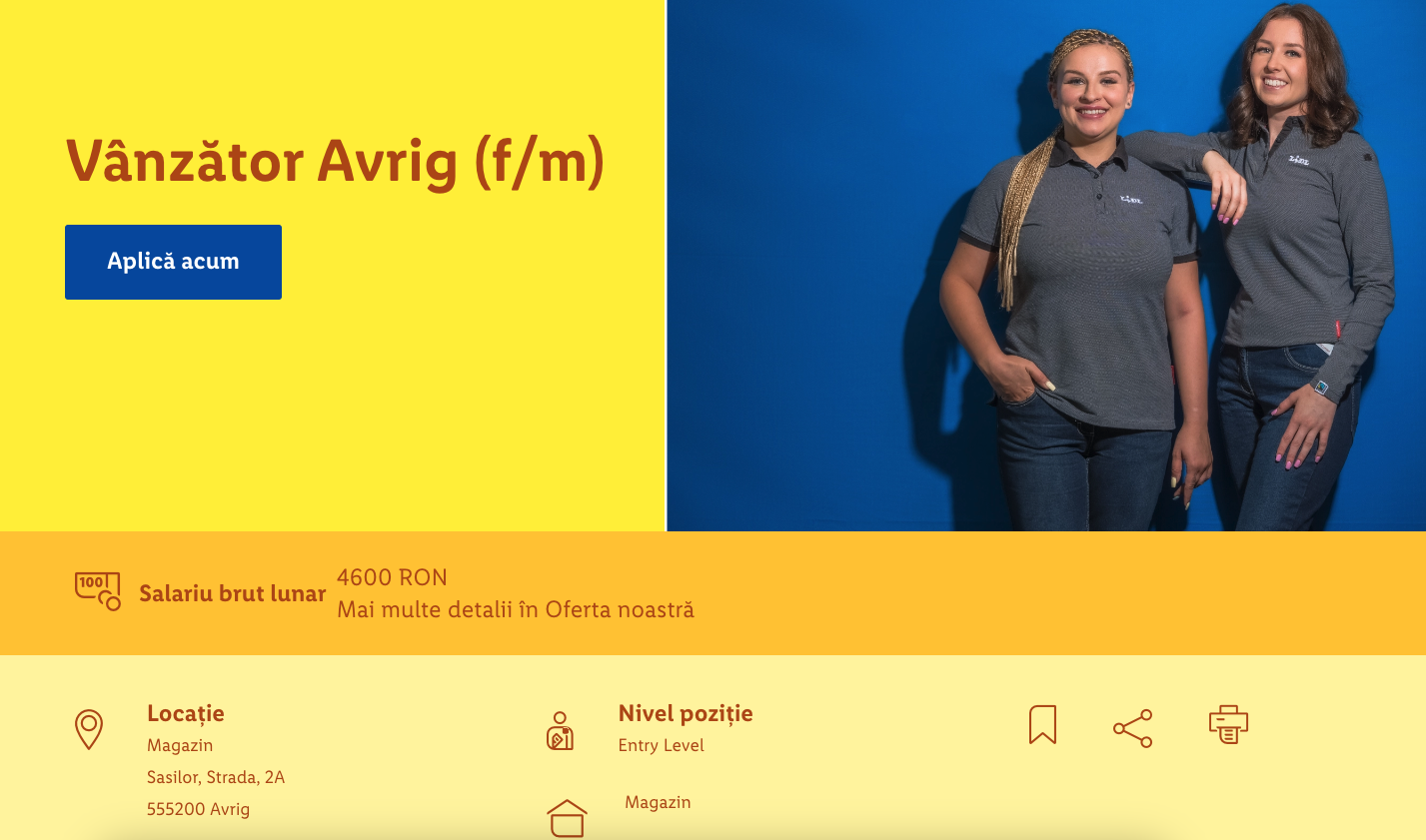The width and height of the screenshot is (1426, 840).
Task: Click the location pin icon
Action: [89, 729]
